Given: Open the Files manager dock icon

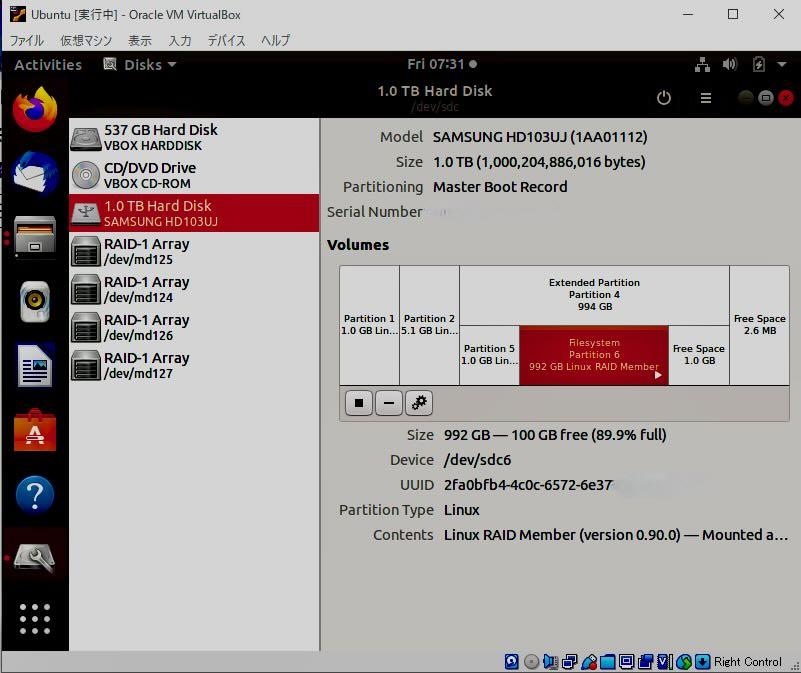Looking at the screenshot, I should tap(35, 236).
